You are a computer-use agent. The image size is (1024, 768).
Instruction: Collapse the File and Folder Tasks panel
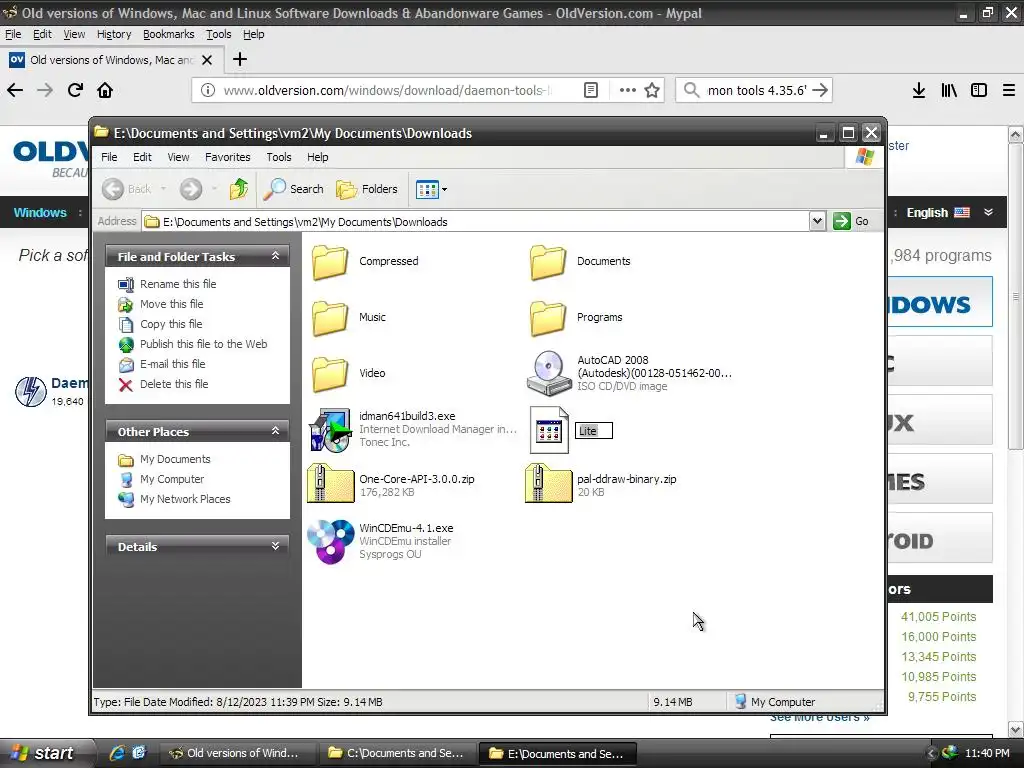[x=276, y=256]
